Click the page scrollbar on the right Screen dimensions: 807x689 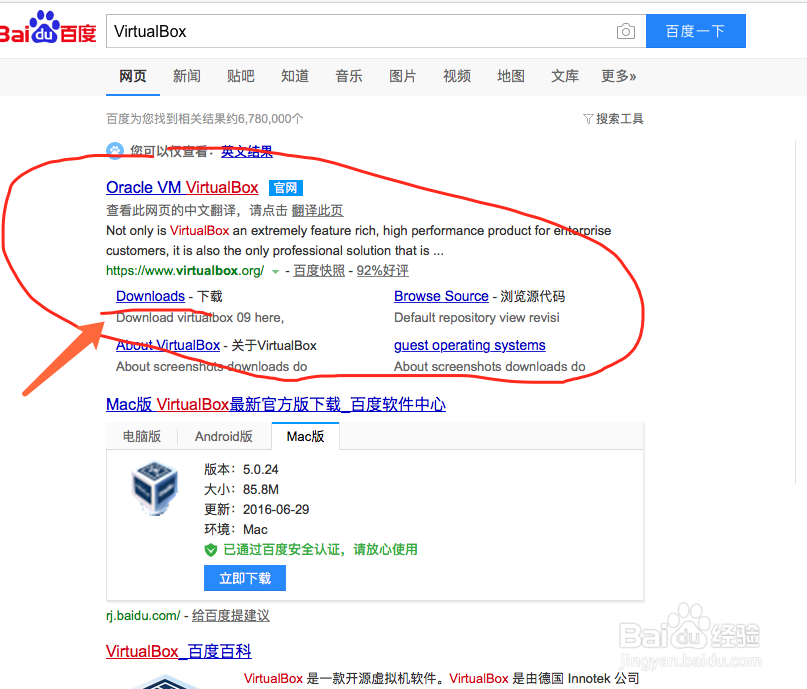(x=796, y=314)
